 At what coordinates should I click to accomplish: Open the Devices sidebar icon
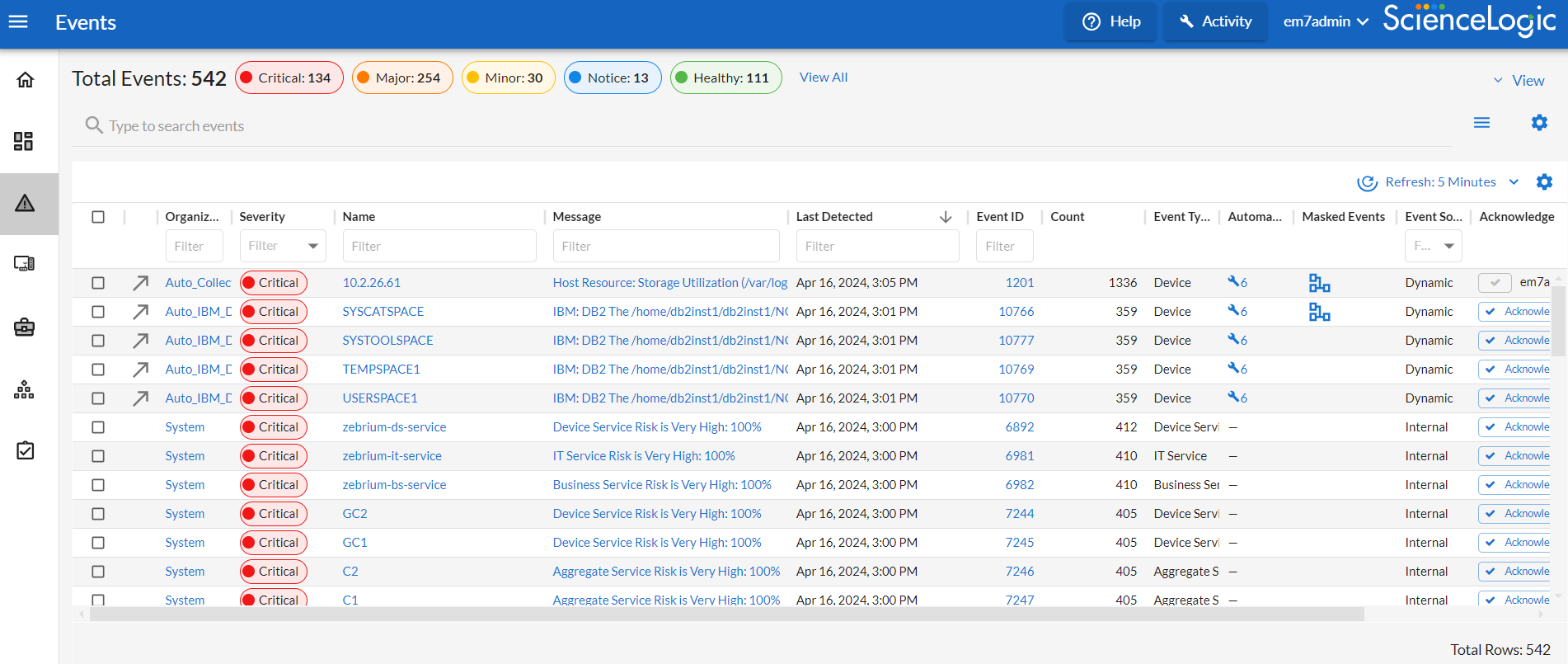(x=25, y=264)
